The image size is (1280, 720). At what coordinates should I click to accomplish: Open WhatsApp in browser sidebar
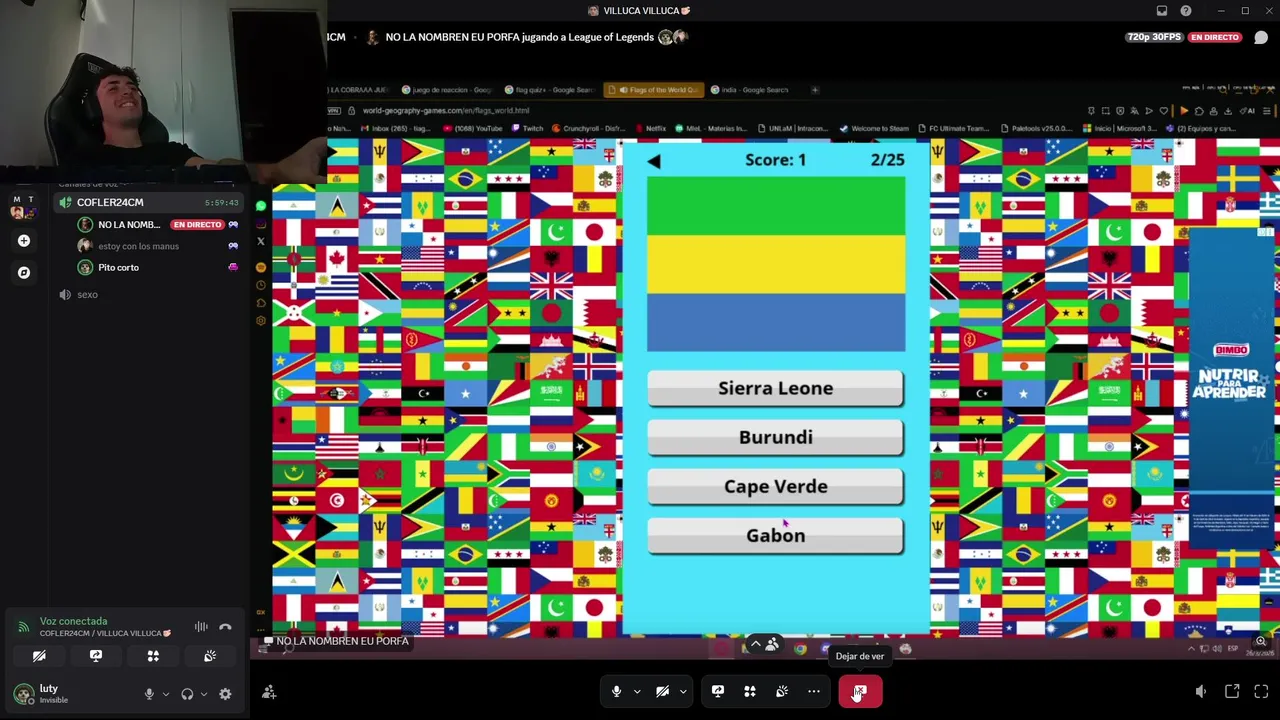coord(261,207)
